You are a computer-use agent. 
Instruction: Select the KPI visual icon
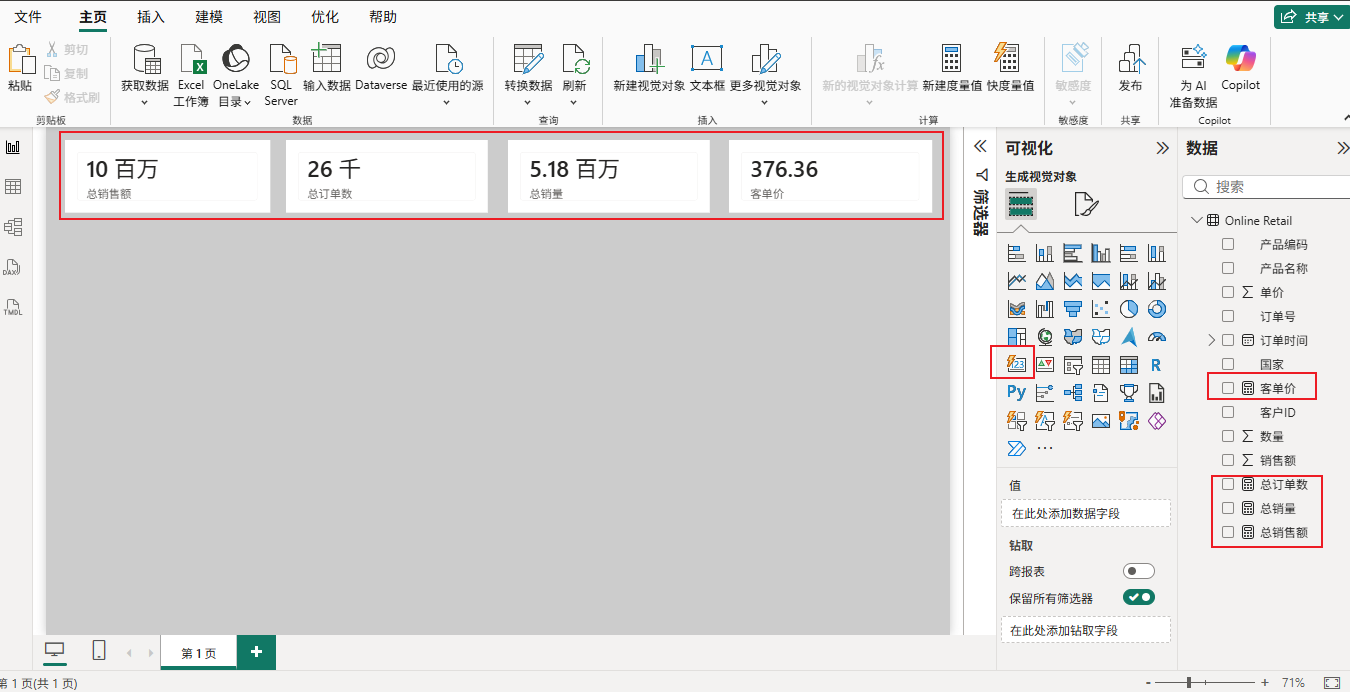click(1045, 364)
